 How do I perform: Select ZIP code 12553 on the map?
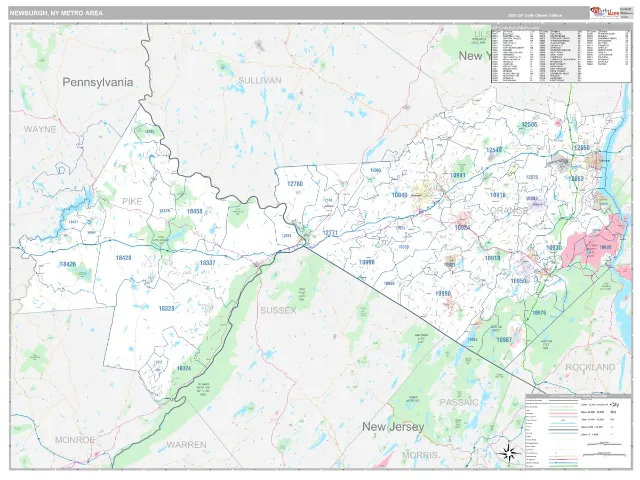point(576,178)
